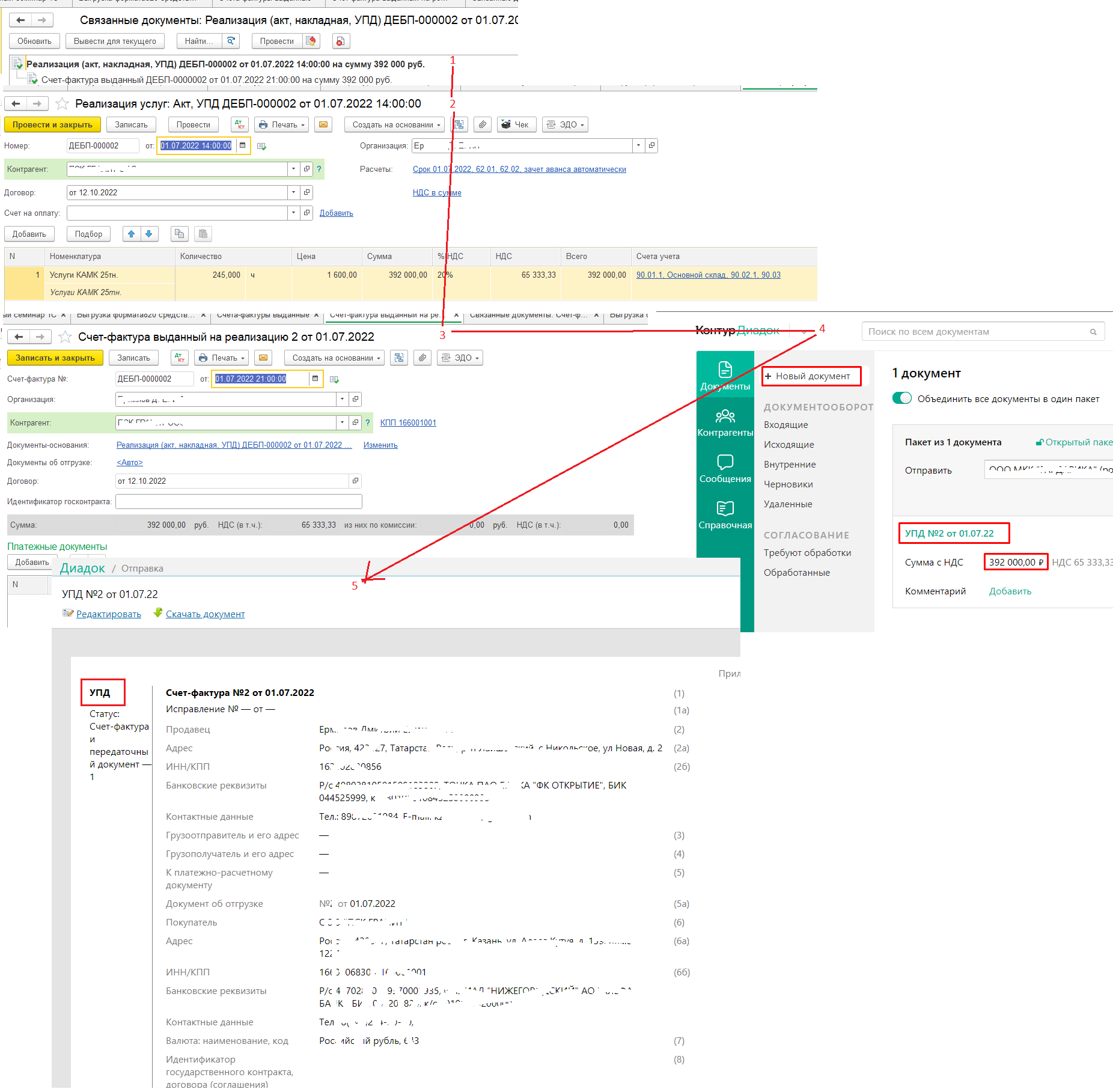Open calendar picker for date 01.07.2022 14:00:00
Image resolution: width=1113 pixels, height=1092 pixels.
point(243,145)
